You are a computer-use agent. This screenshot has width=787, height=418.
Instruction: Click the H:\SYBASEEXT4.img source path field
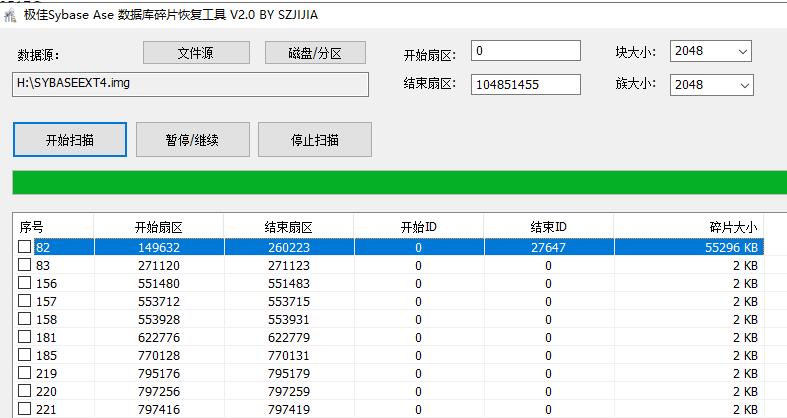190,84
